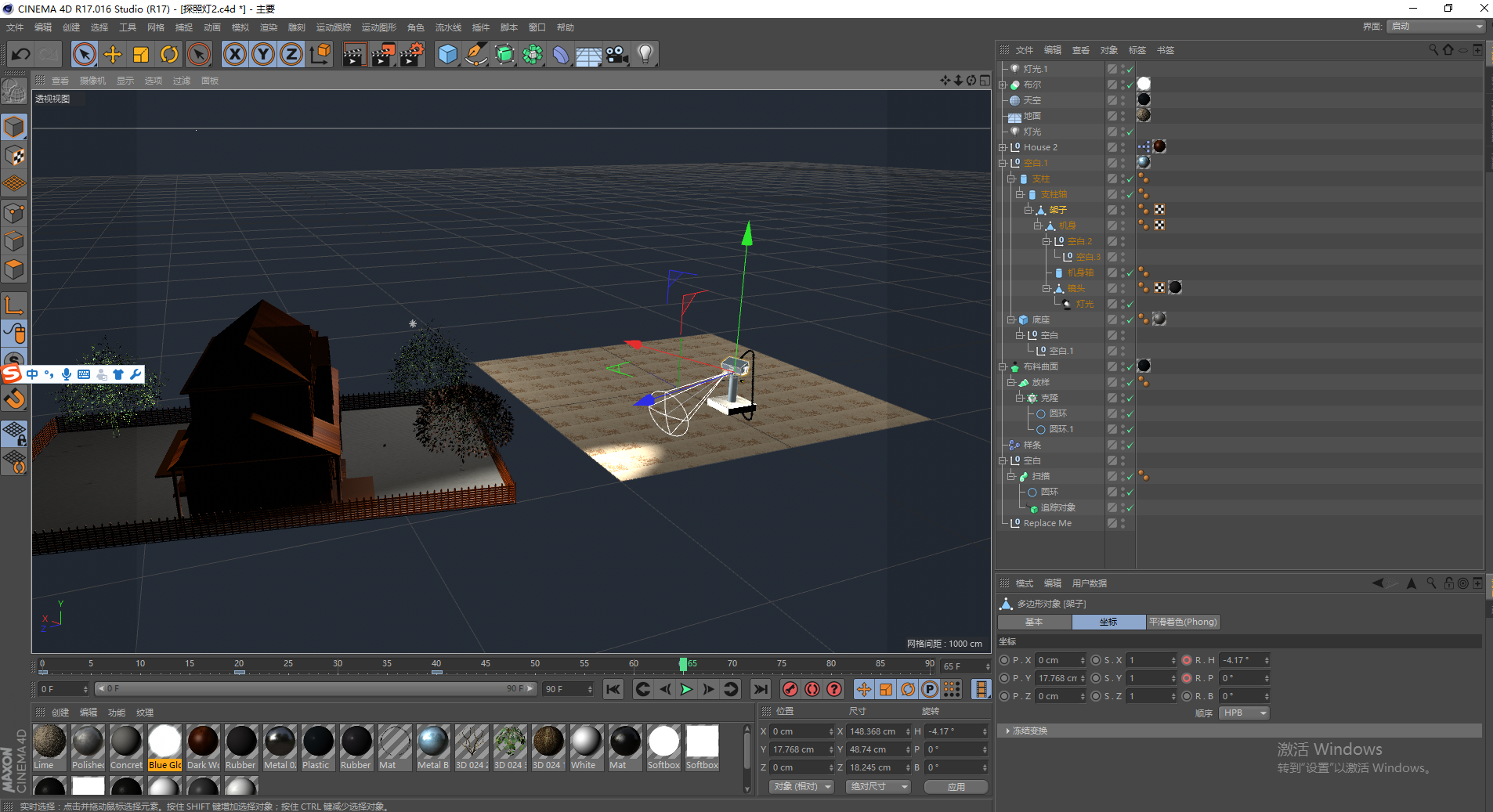The width and height of the screenshot is (1493, 812).
Task: Click the light bulb icon in toolbar
Action: [x=645, y=54]
